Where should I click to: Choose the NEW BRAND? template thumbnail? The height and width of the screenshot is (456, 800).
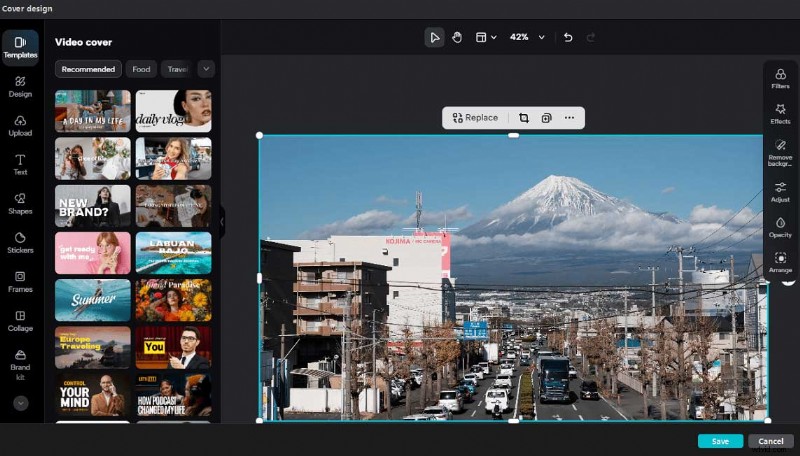pyautogui.click(x=93, y=205)
